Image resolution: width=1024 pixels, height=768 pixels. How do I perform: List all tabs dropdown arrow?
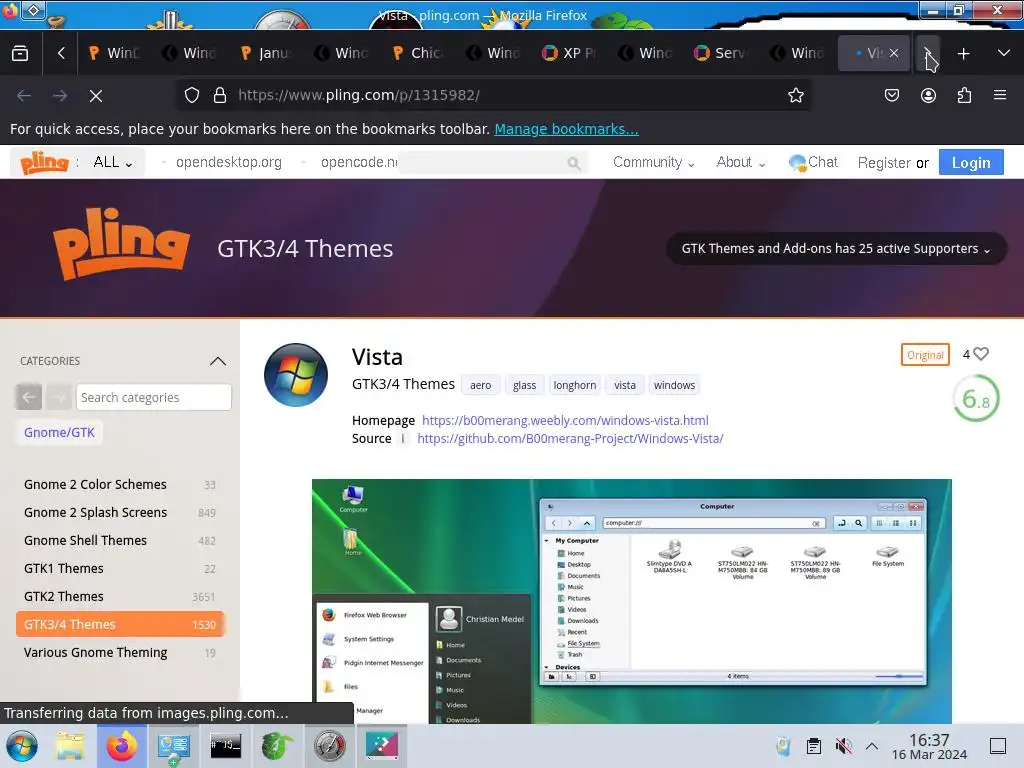[1004, 53]
